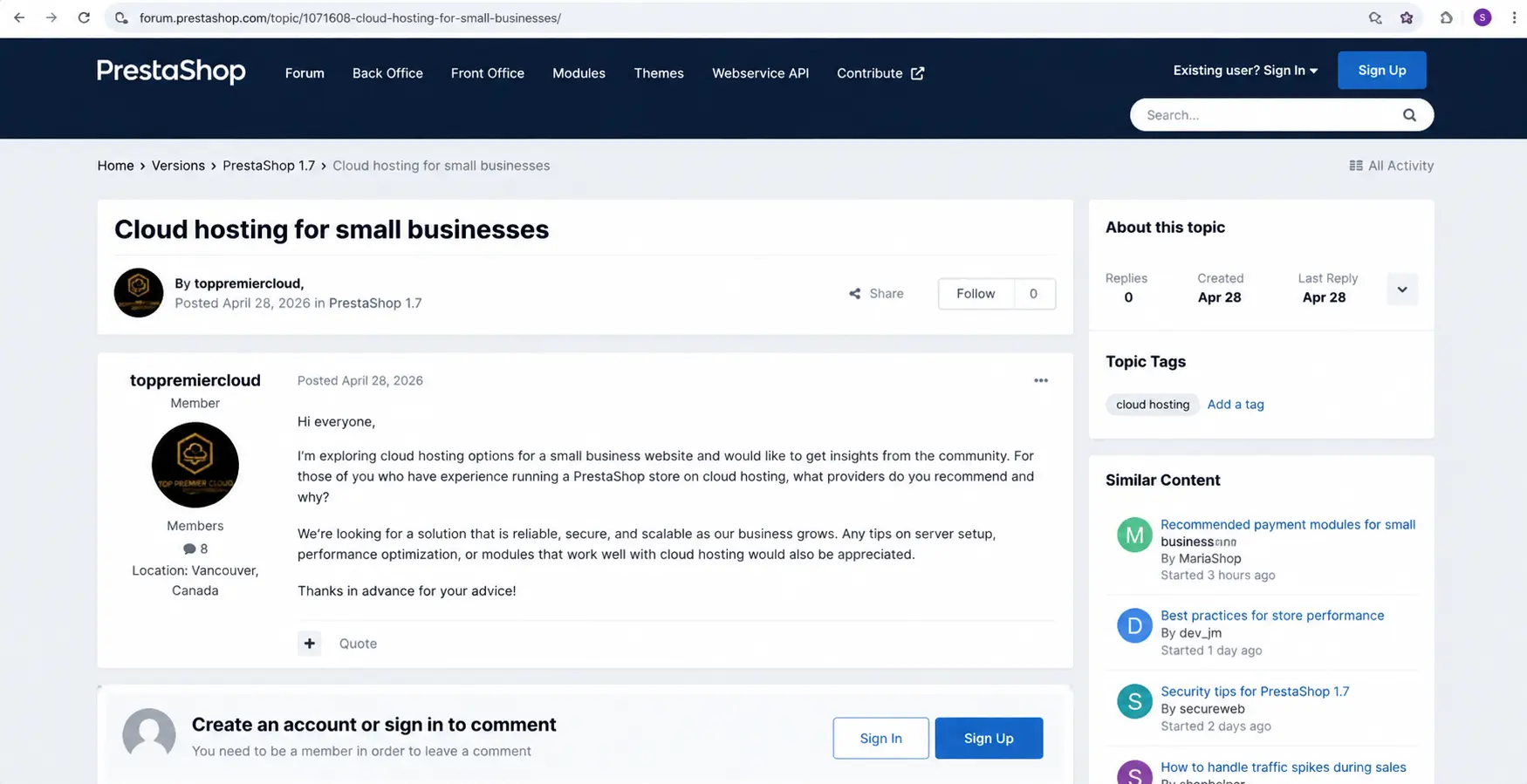Click the search magnifier icon

pyautogui.click(x=1409, y=115)
